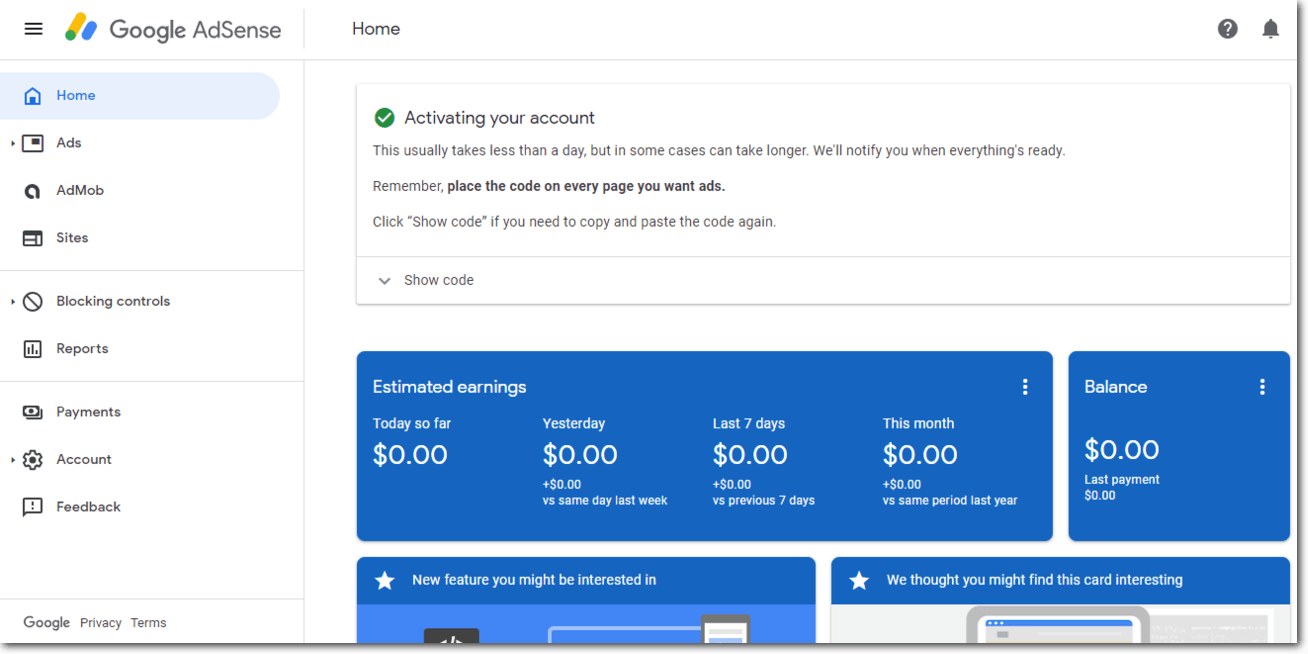This screenshot has width=1308, height=654.
Task: Click the AdMob sidebar icon
Action: click(x=33, y=191)
